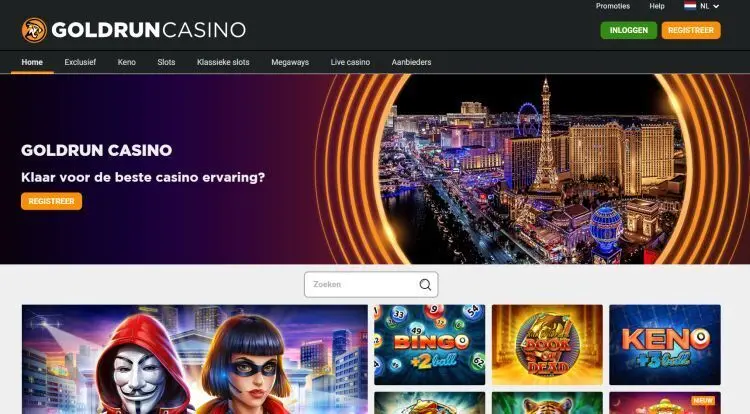
Task: Open the Promoties link
Action: point(613,6)
